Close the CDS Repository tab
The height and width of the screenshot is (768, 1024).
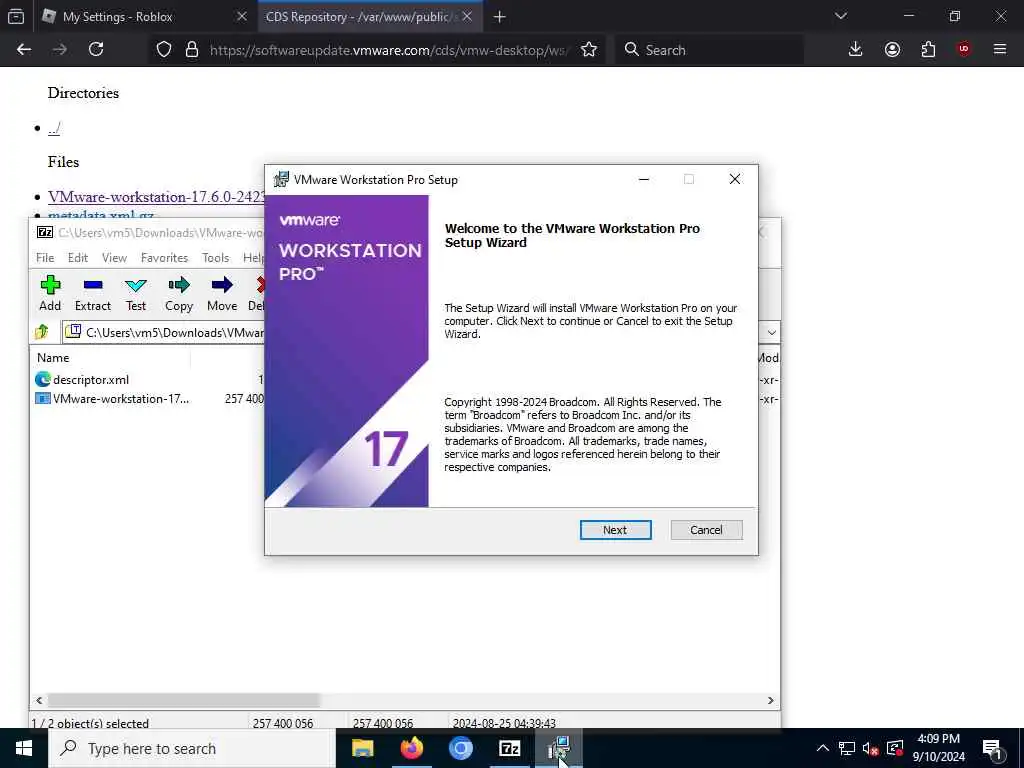tap(467, 16)
